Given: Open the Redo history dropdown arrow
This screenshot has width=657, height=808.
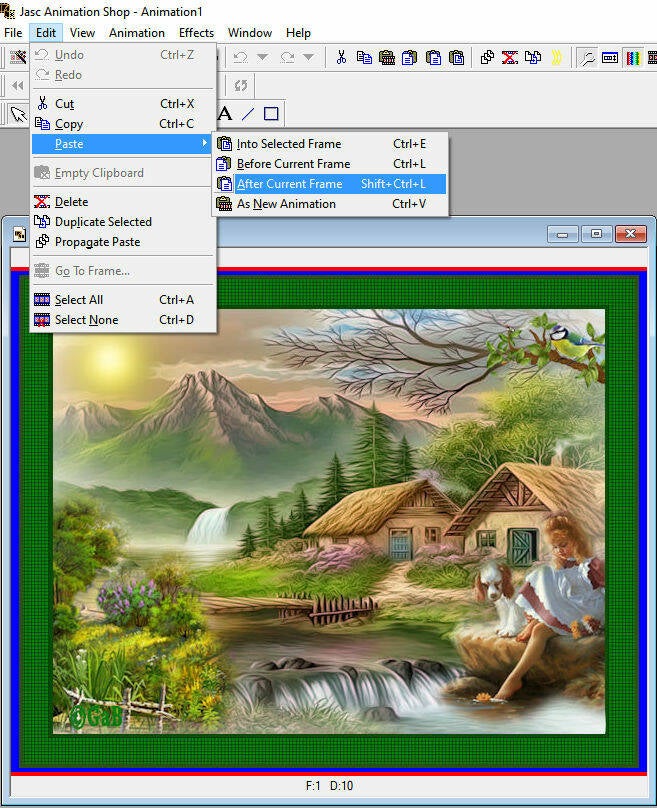Looking at the screenshot, I should tap(309, 57).
